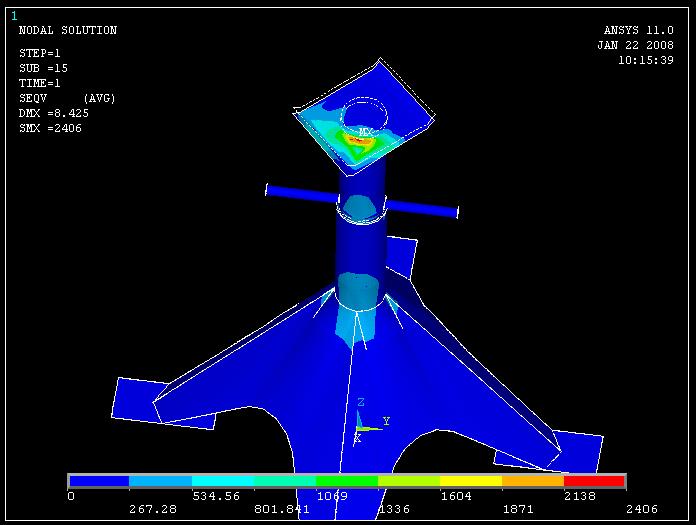Click the legend minimum value '0'

point(71,496)
